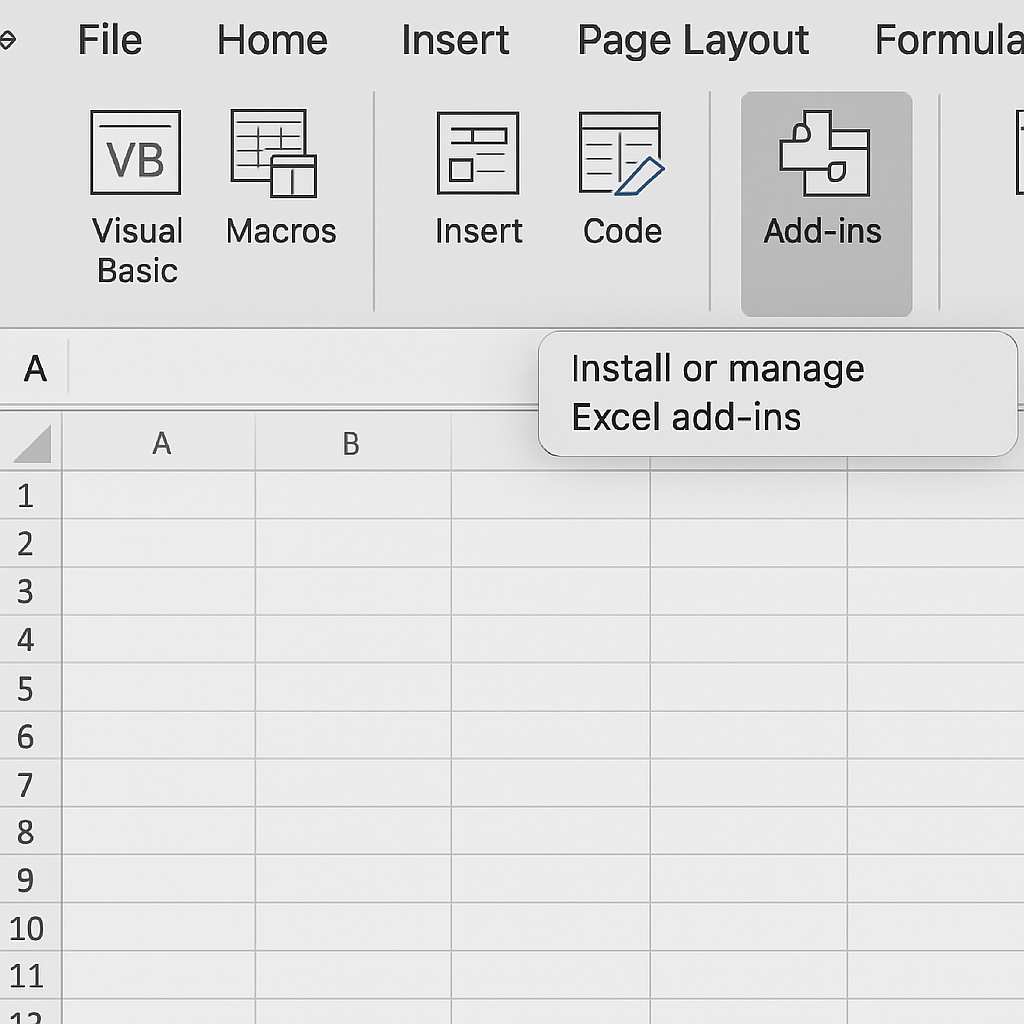Switch to the Insert ribbon tab
The image size is (1024, 1024).
pos(455,40)
